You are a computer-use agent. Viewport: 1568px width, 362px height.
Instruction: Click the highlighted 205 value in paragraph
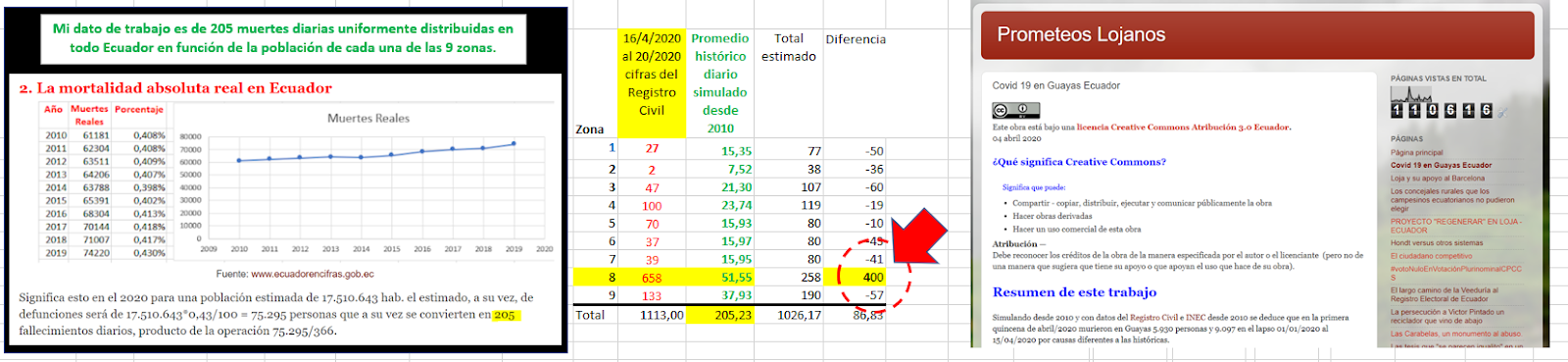(x=505, y=315)
